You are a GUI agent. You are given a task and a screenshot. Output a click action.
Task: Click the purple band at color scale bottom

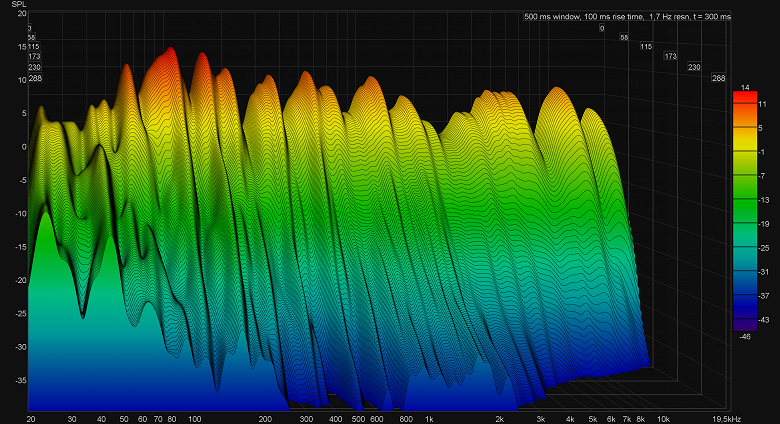tap(745, 324)
